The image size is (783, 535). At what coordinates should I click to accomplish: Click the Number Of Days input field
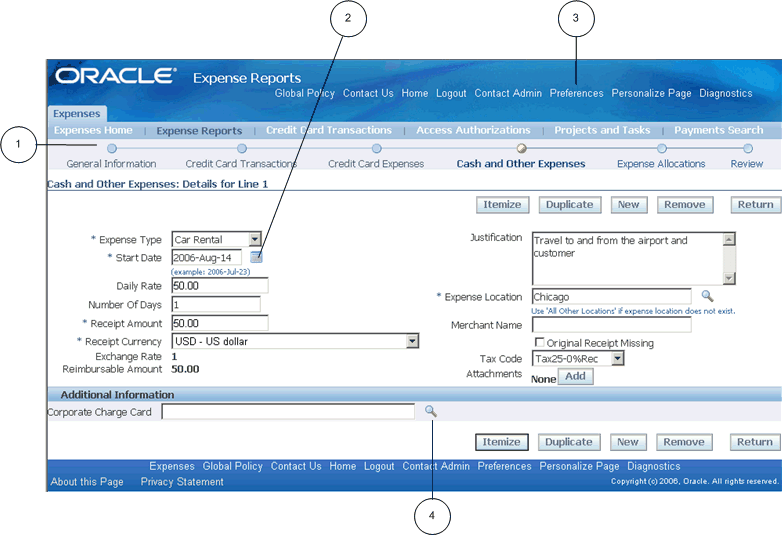coord(216,304)
